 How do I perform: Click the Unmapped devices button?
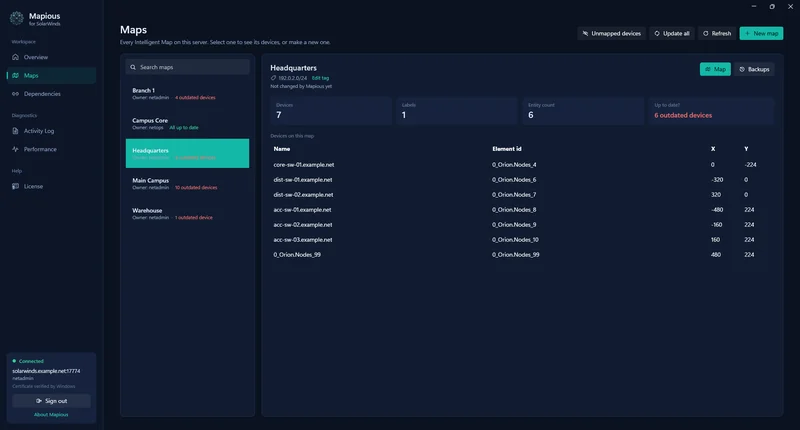click(611, 34)
